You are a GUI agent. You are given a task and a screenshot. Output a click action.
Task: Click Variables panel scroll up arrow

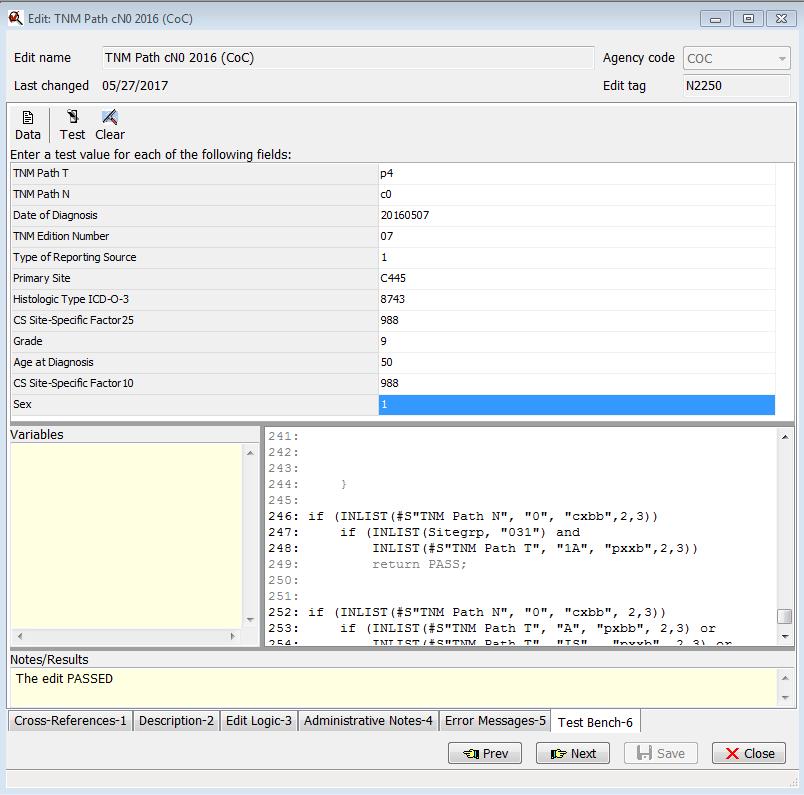click(x=250, y=453)
